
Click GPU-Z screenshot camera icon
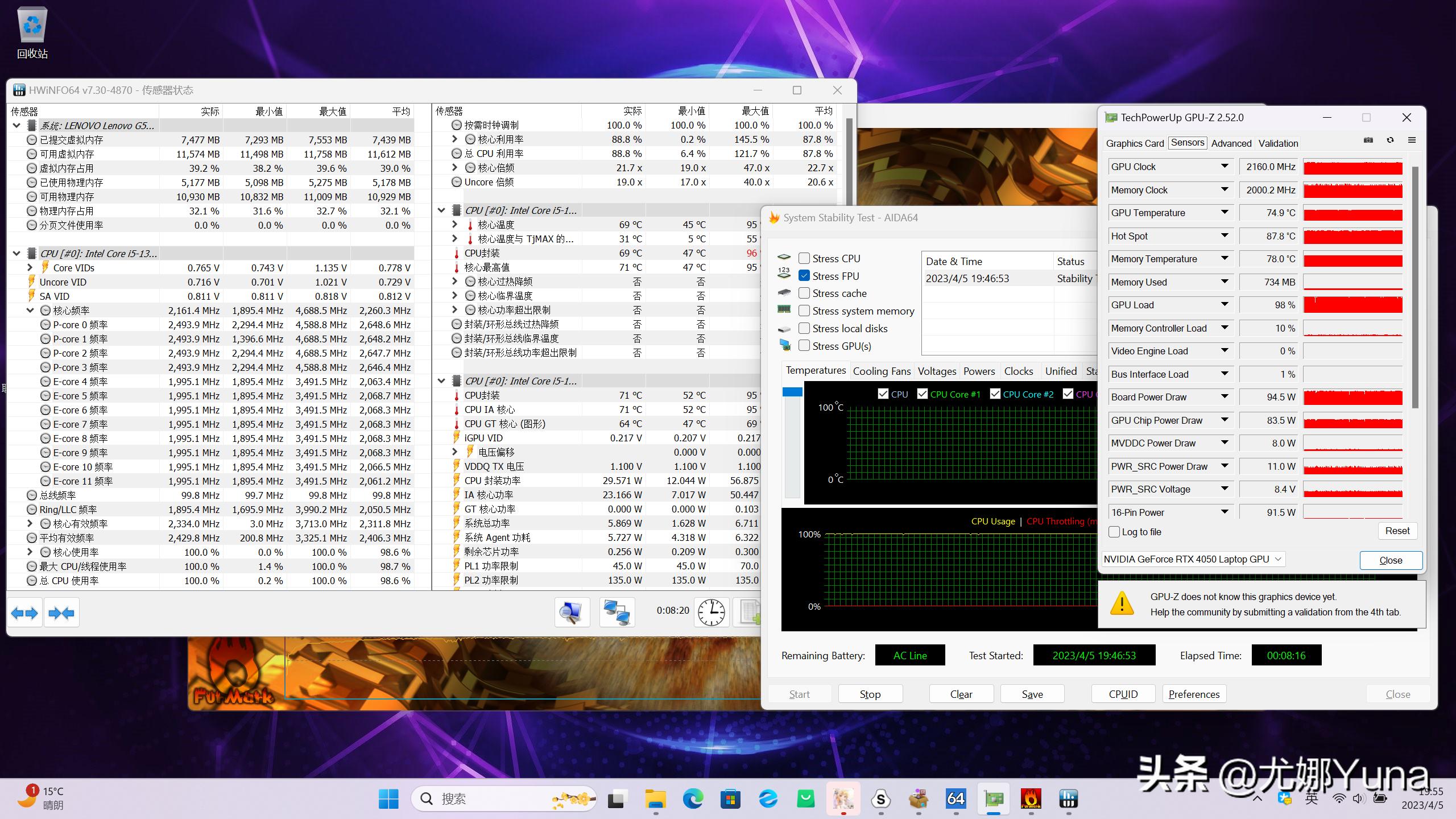(x=1368, y=140)
